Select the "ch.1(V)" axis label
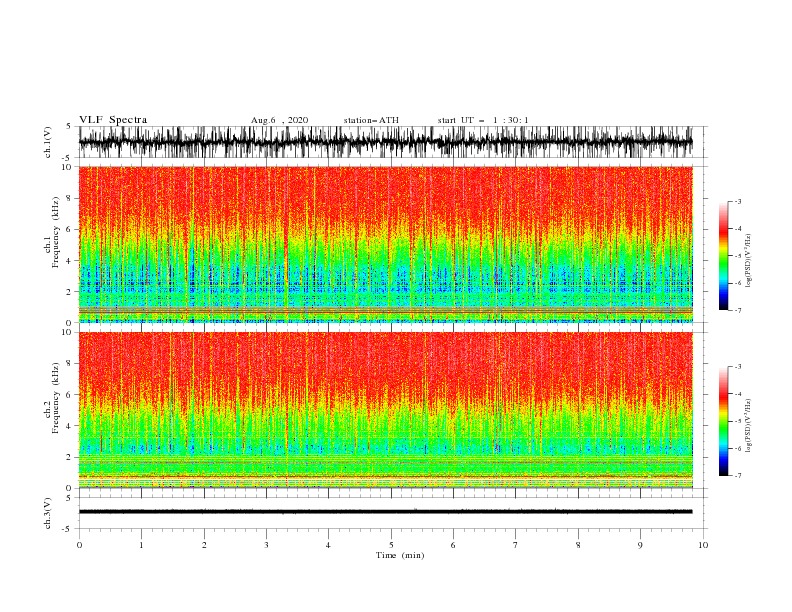 [x=48, y=142]
